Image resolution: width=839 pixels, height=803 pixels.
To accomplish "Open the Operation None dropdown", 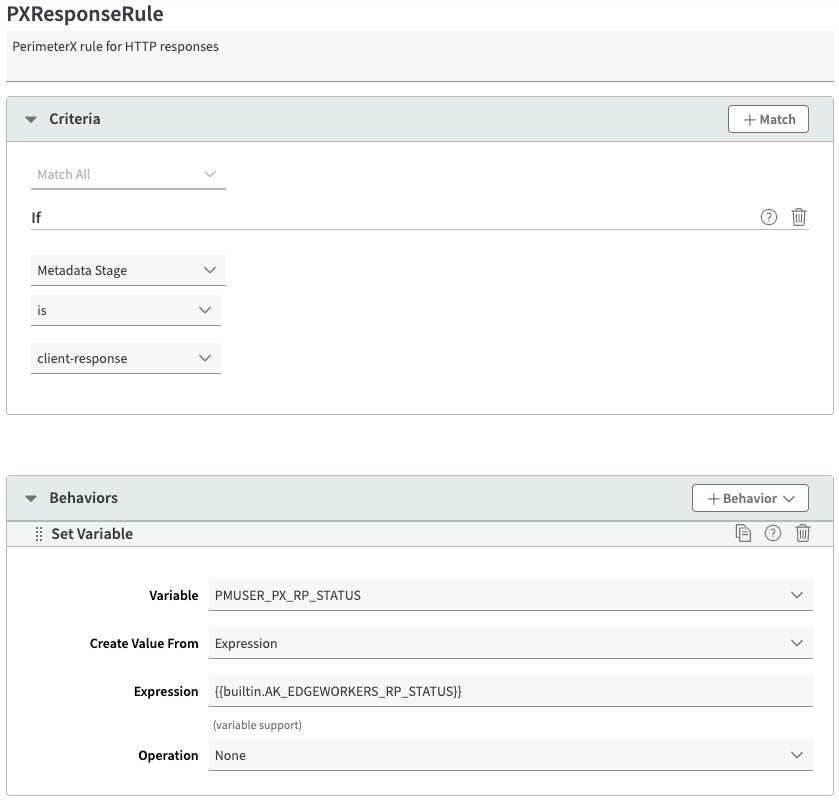I will [510, 755].
